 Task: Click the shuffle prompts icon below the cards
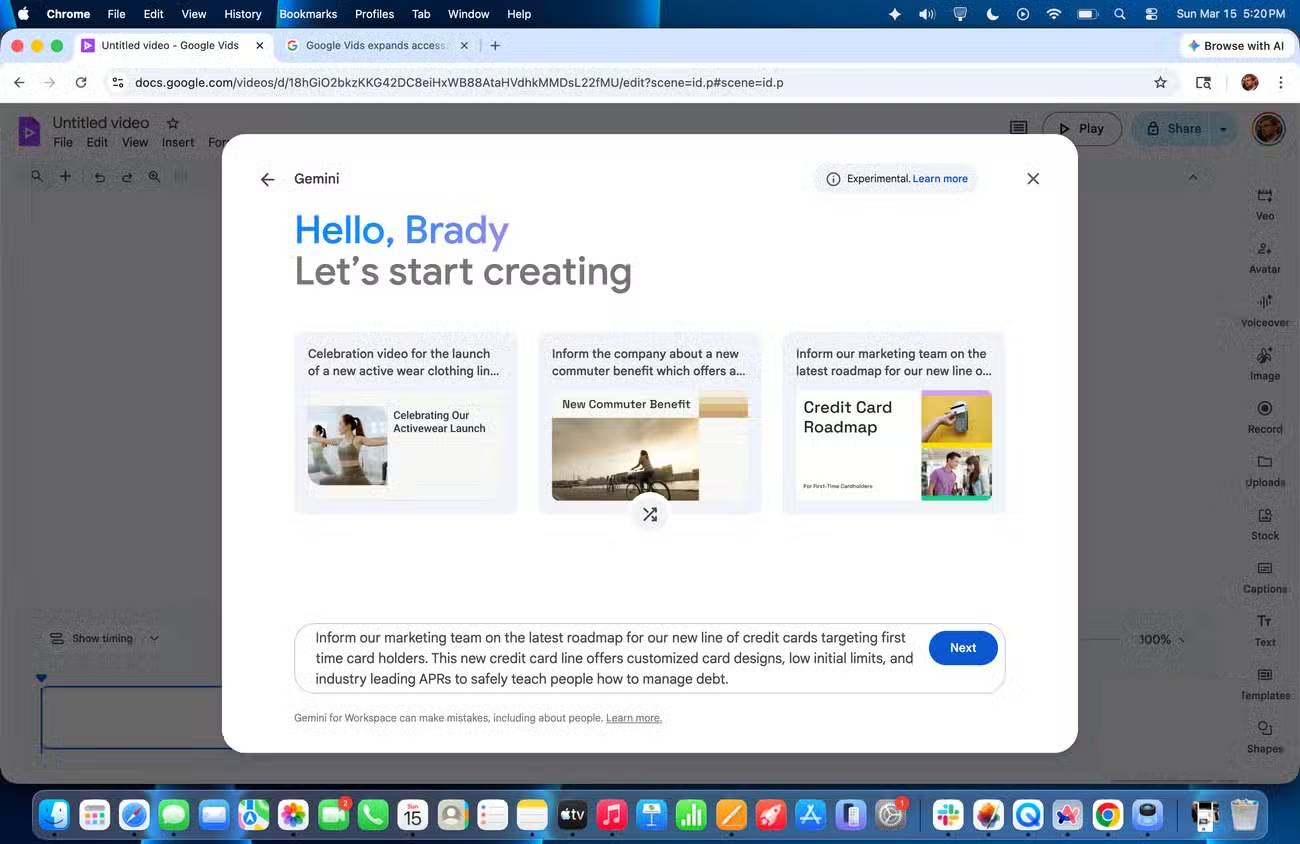(x=650, y=513)
